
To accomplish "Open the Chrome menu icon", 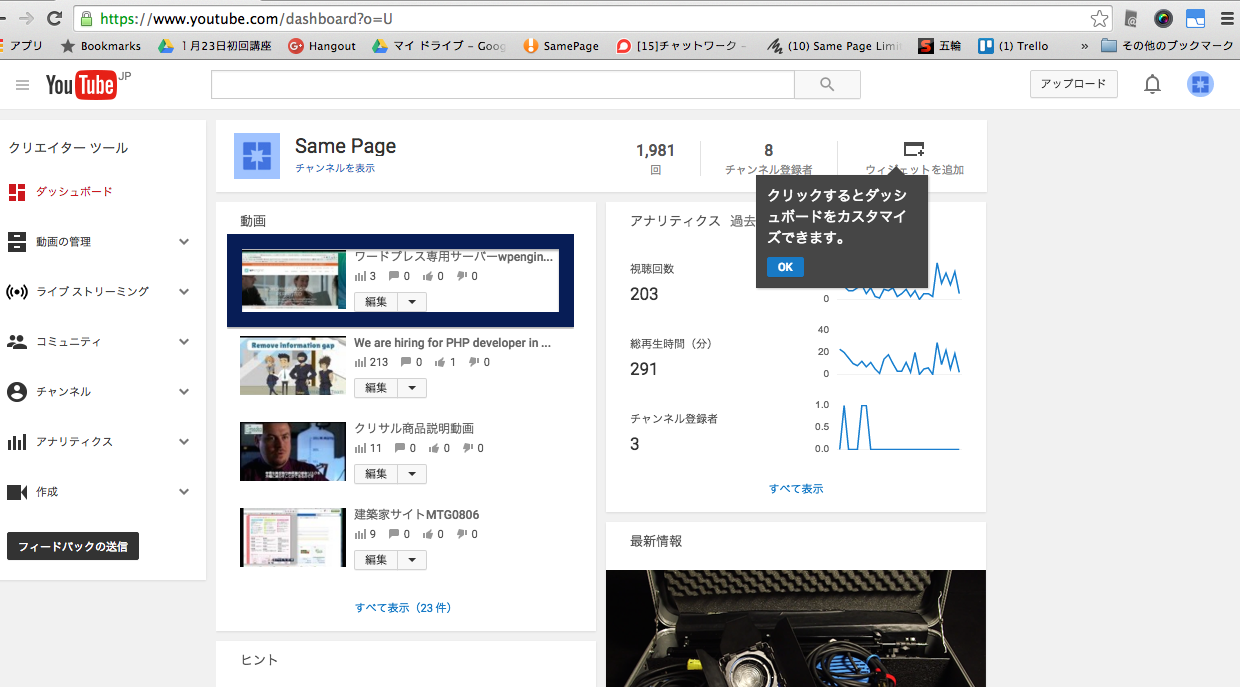I will click(1227, 18).
